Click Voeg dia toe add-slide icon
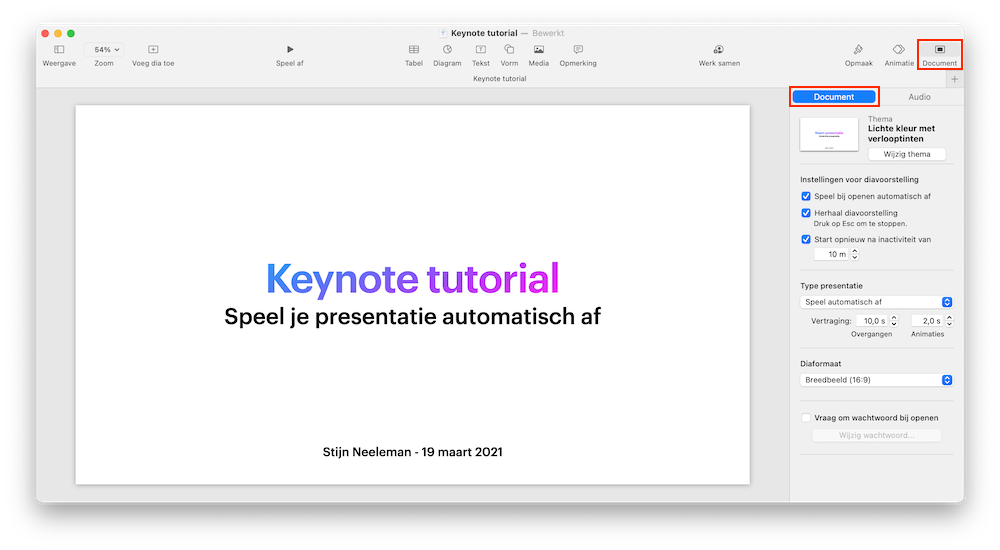The height and width of the screenshot is (550, 1000). click(153, 50)
